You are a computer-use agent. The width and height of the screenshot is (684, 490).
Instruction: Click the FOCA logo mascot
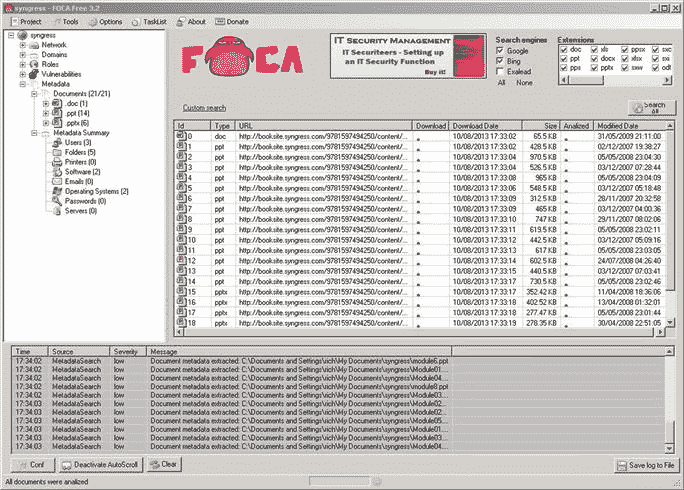228,56
